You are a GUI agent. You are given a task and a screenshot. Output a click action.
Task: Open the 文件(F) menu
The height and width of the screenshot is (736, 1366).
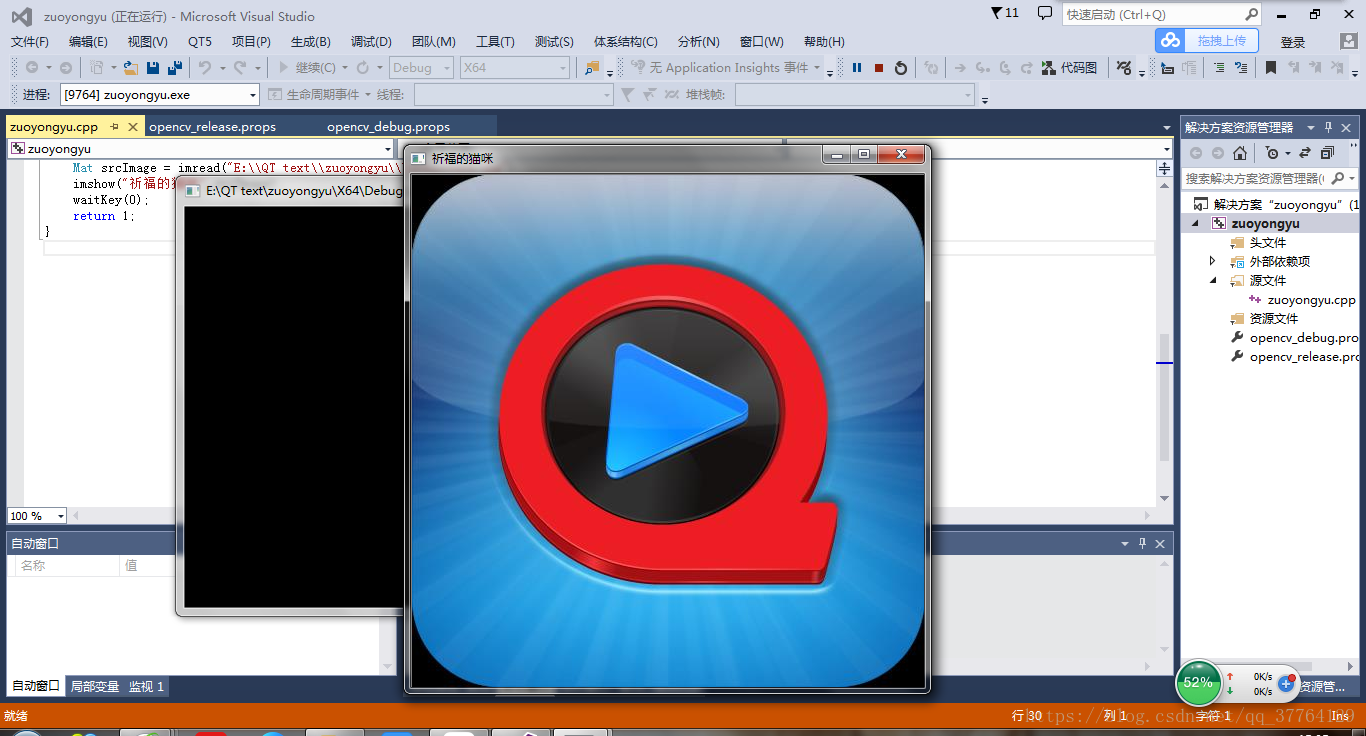pyautogui.click(x=30, y=41)
